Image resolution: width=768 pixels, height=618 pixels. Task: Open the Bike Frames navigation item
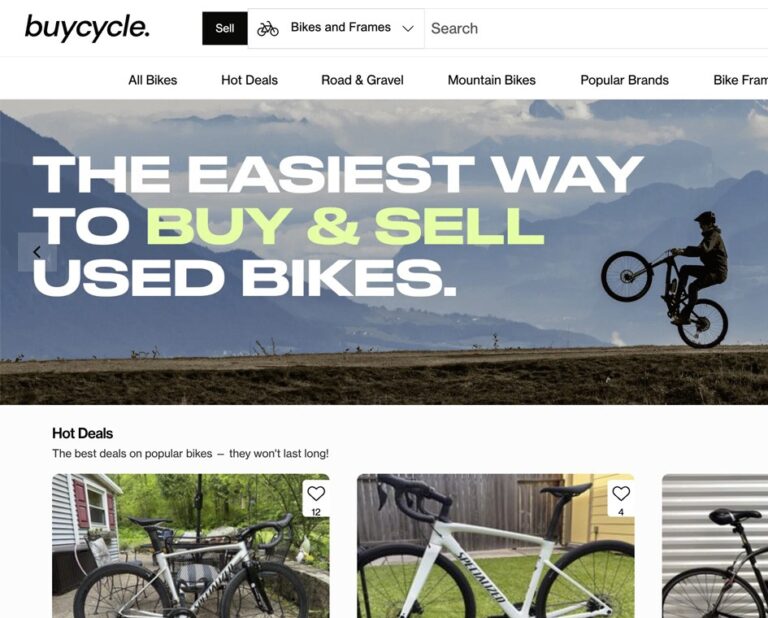[x=741, y=80]
